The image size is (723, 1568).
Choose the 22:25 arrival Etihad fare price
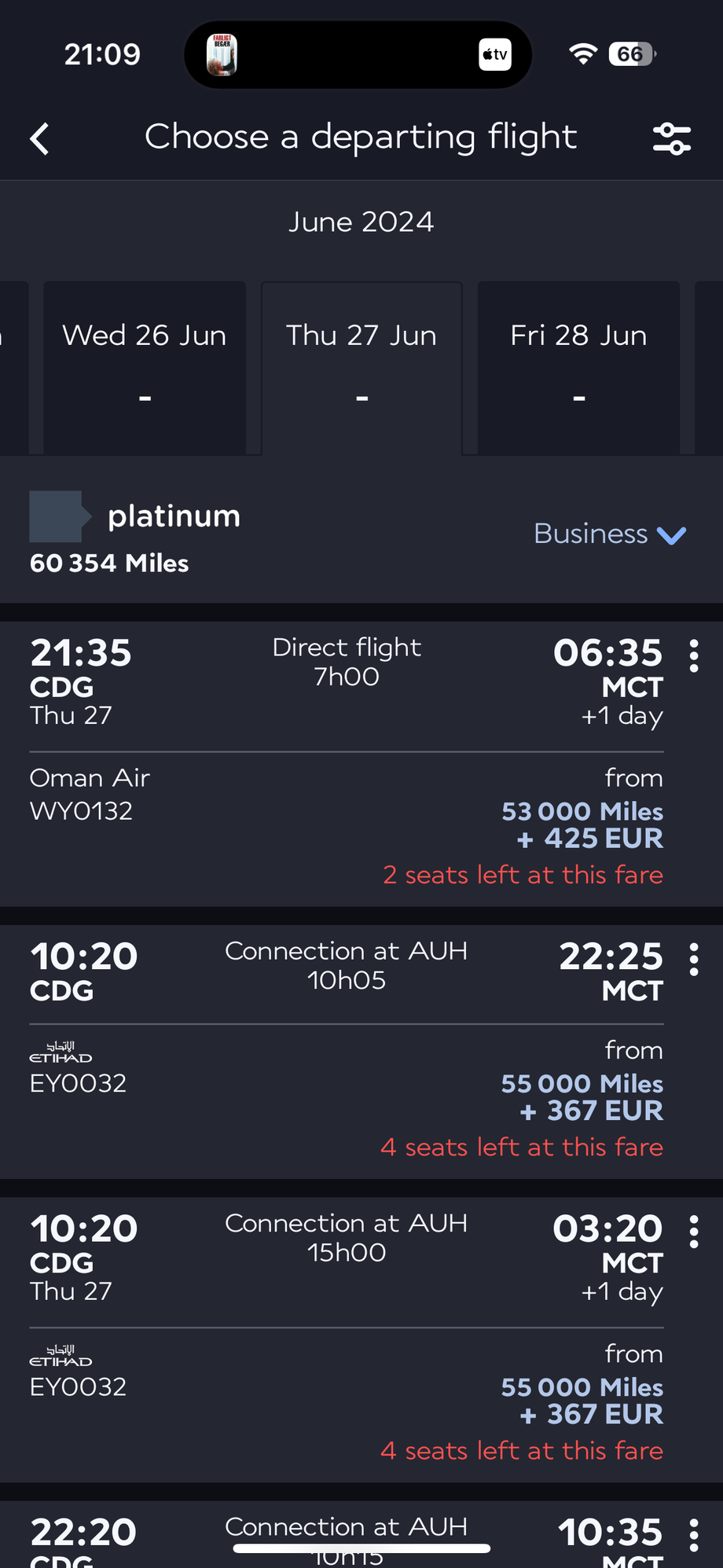(582, 1097)
